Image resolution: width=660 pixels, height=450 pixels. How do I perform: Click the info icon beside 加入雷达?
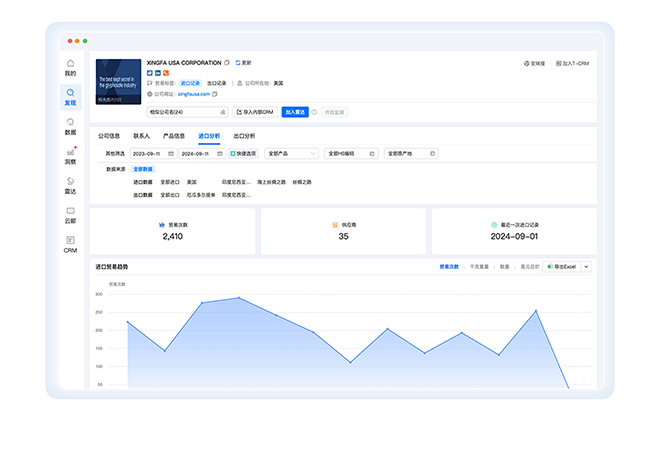click(x=314, y=112)
